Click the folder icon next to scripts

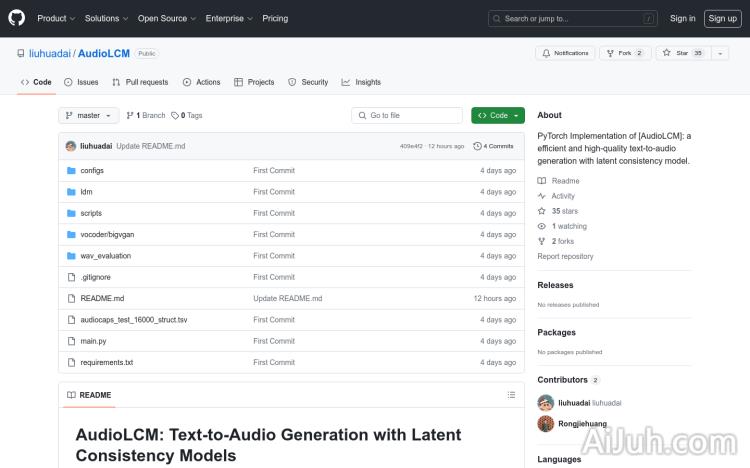71,213
